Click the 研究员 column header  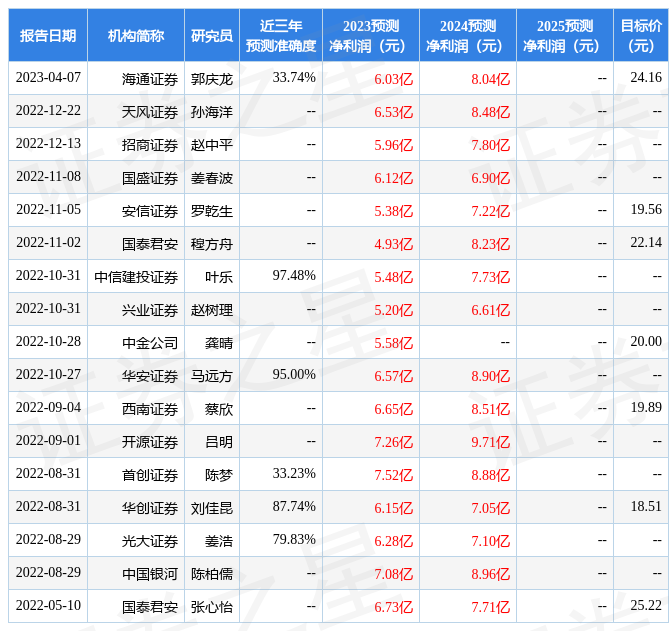(212, 35)
